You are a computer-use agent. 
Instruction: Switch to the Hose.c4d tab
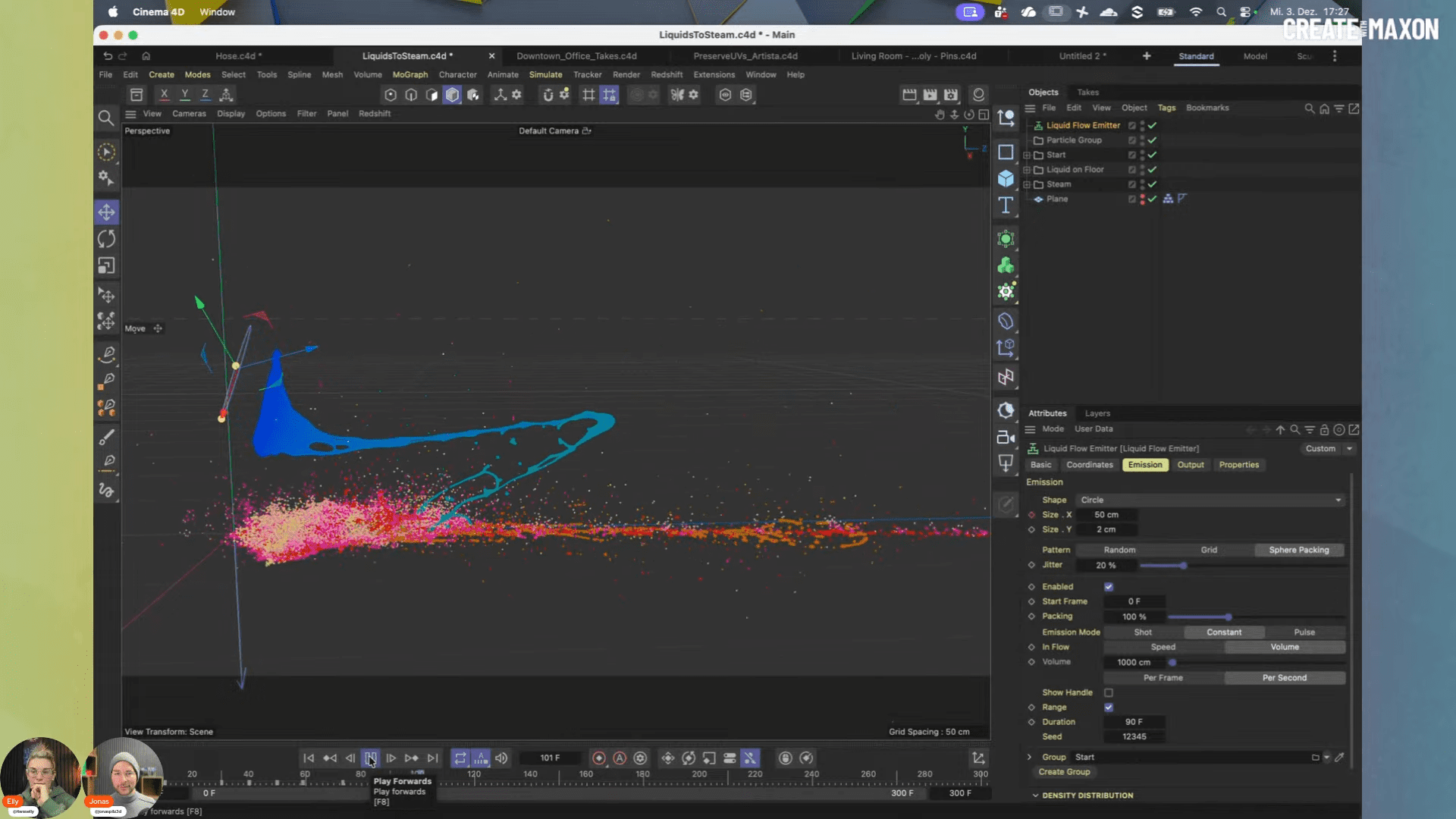click(x=238, y=55)
